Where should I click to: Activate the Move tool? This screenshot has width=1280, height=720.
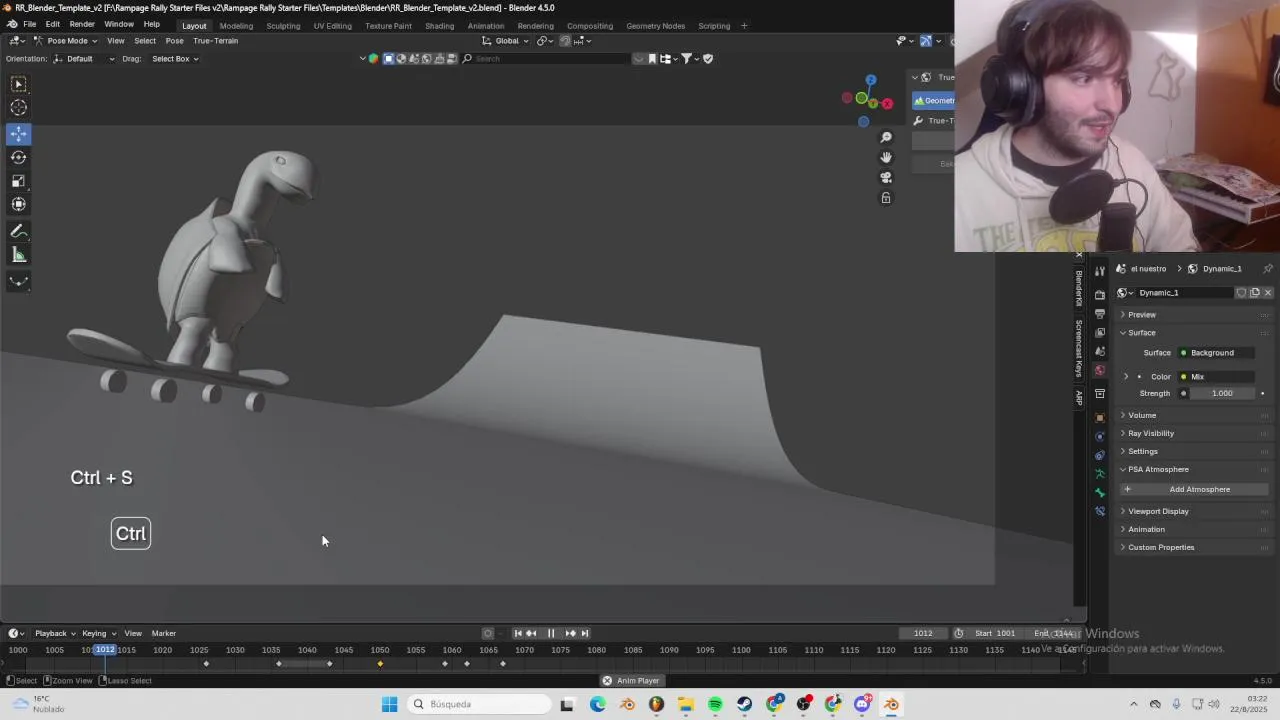[x=19, y=133]
